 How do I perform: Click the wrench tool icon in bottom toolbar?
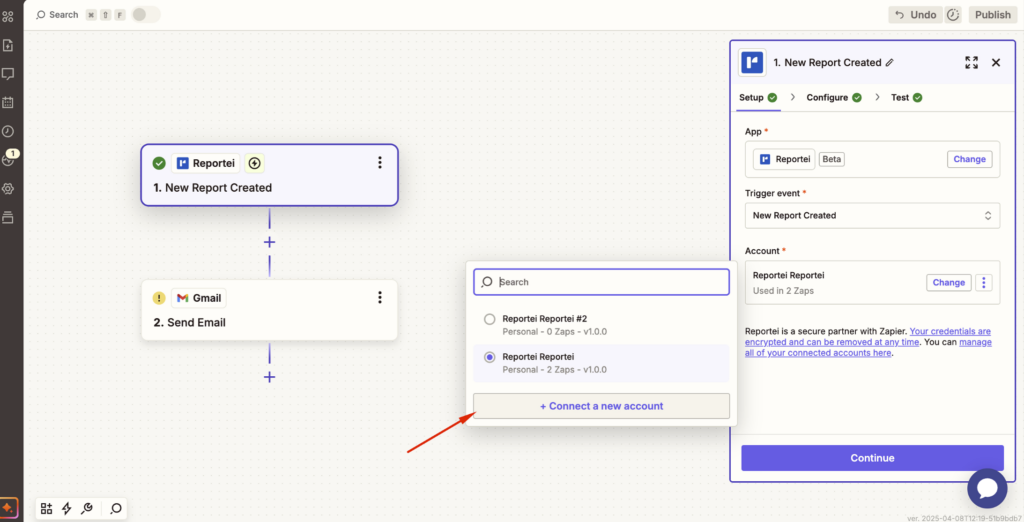pyautogui.click(x=86, y=508)
